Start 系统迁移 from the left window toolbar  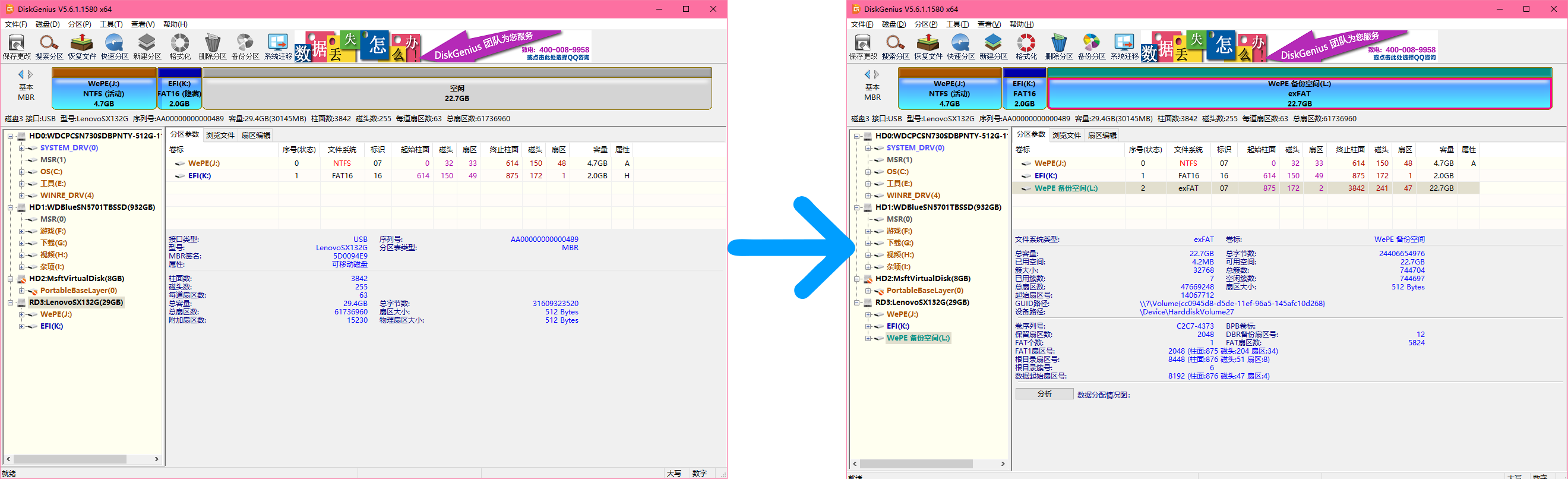[278, 46]
